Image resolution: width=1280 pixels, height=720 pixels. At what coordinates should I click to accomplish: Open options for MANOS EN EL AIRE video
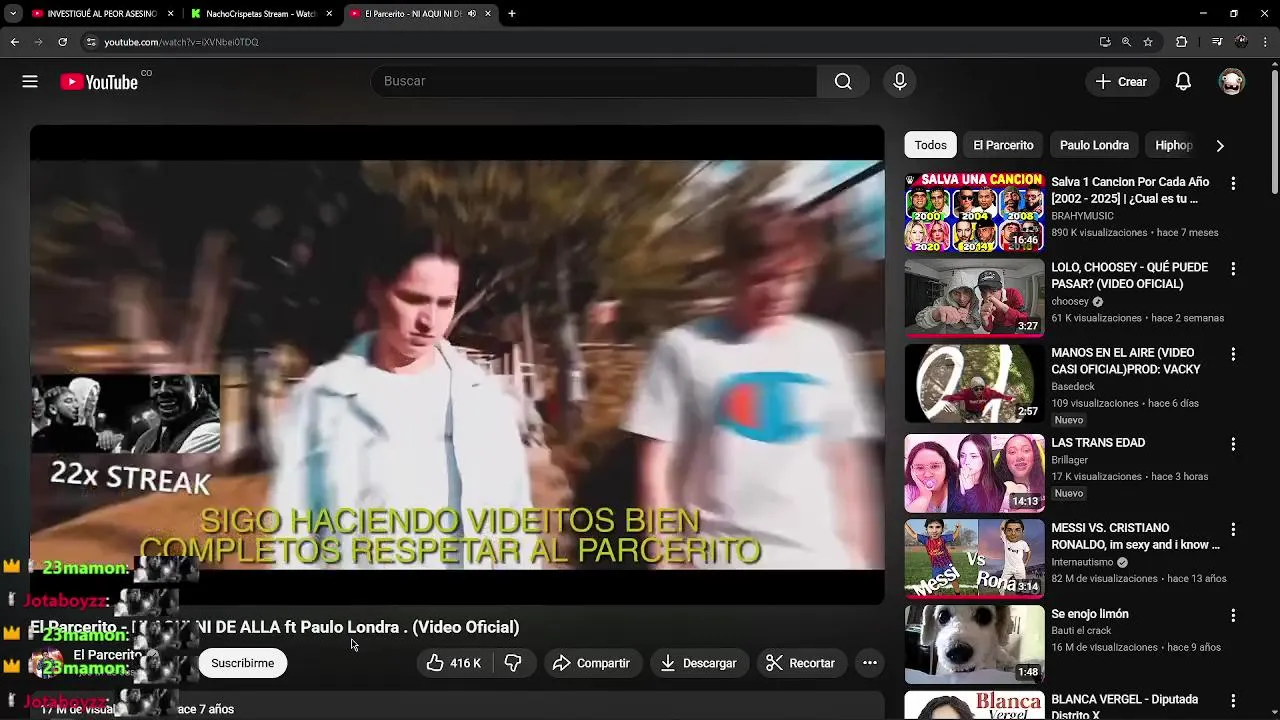1233,354
